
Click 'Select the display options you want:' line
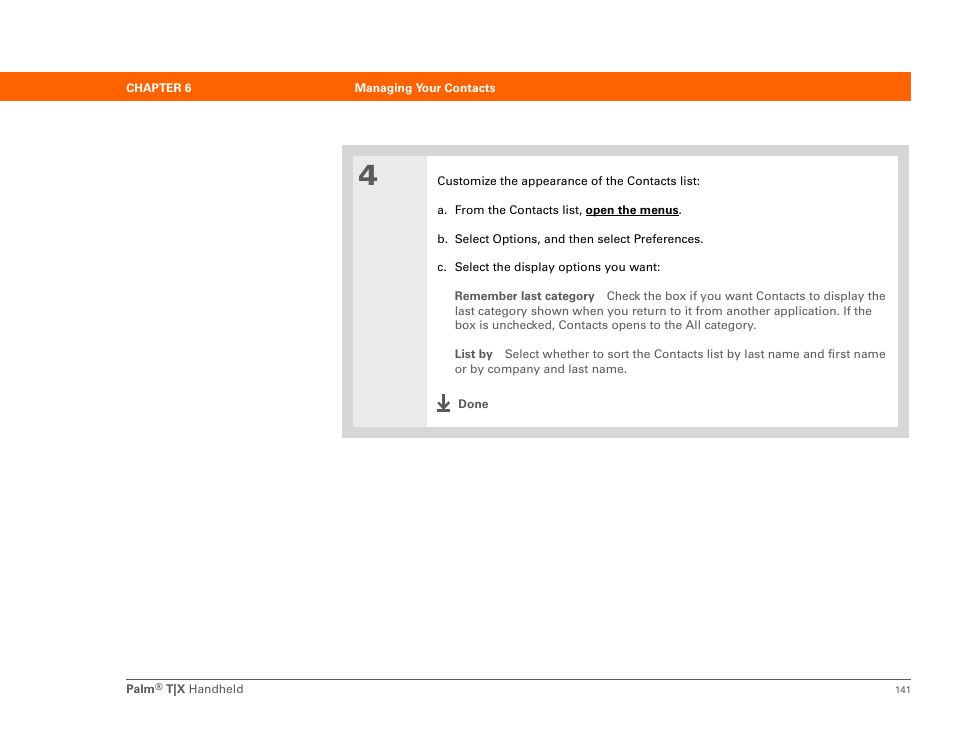tap(557, 267)
